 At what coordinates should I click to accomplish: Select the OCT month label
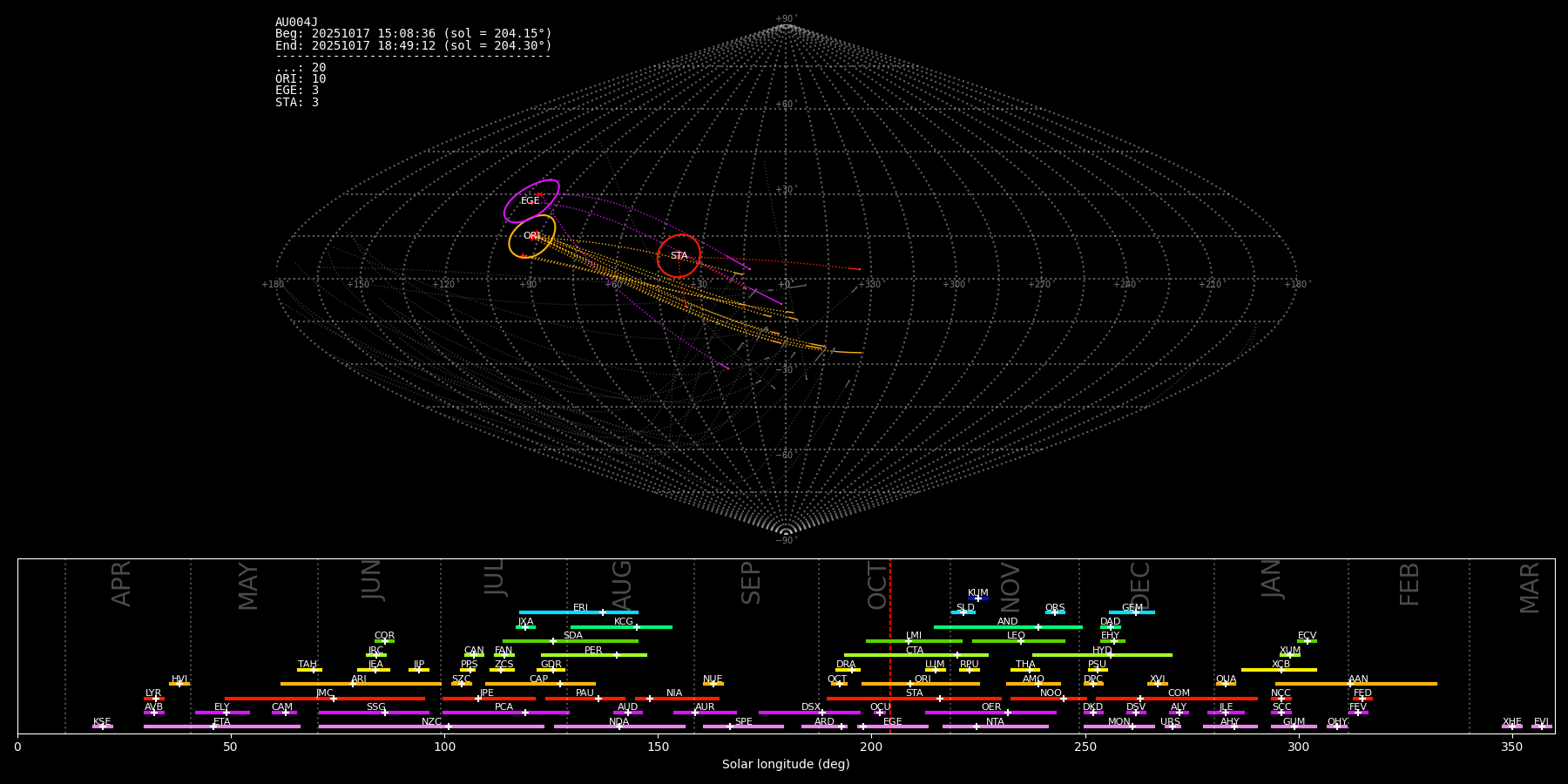tap(877, 585)
